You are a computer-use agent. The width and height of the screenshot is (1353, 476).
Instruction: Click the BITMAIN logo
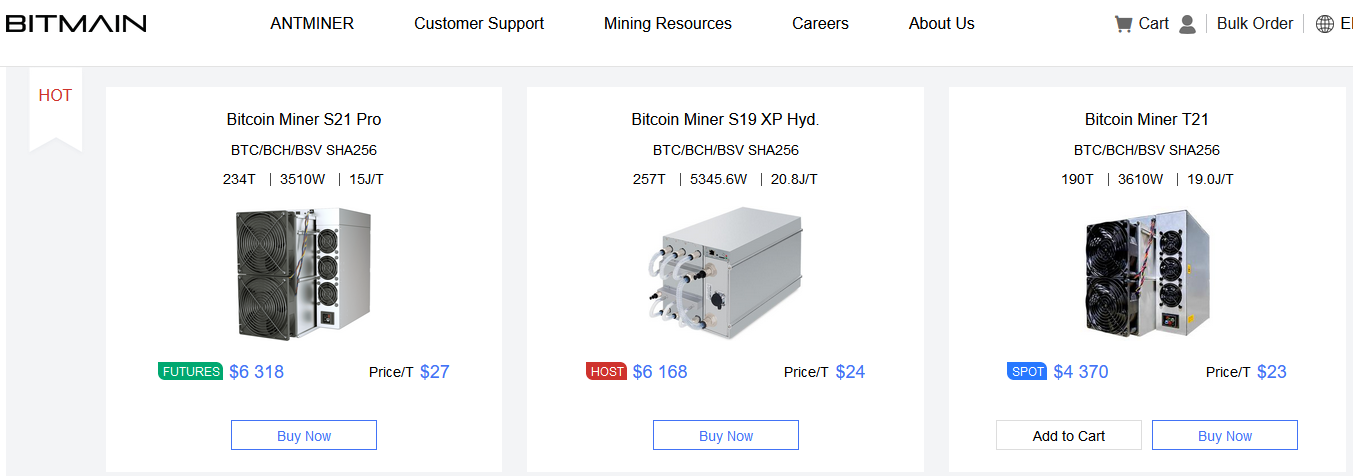(x=76, y=23)
